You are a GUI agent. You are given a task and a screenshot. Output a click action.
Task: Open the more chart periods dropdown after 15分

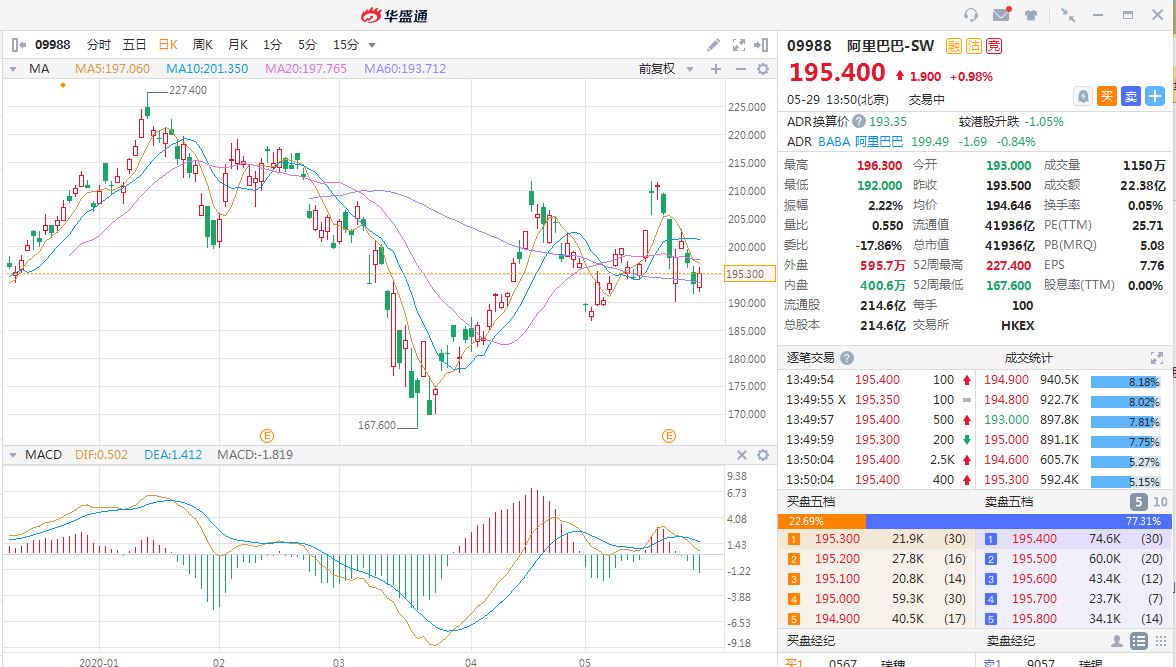pos(372,45)
